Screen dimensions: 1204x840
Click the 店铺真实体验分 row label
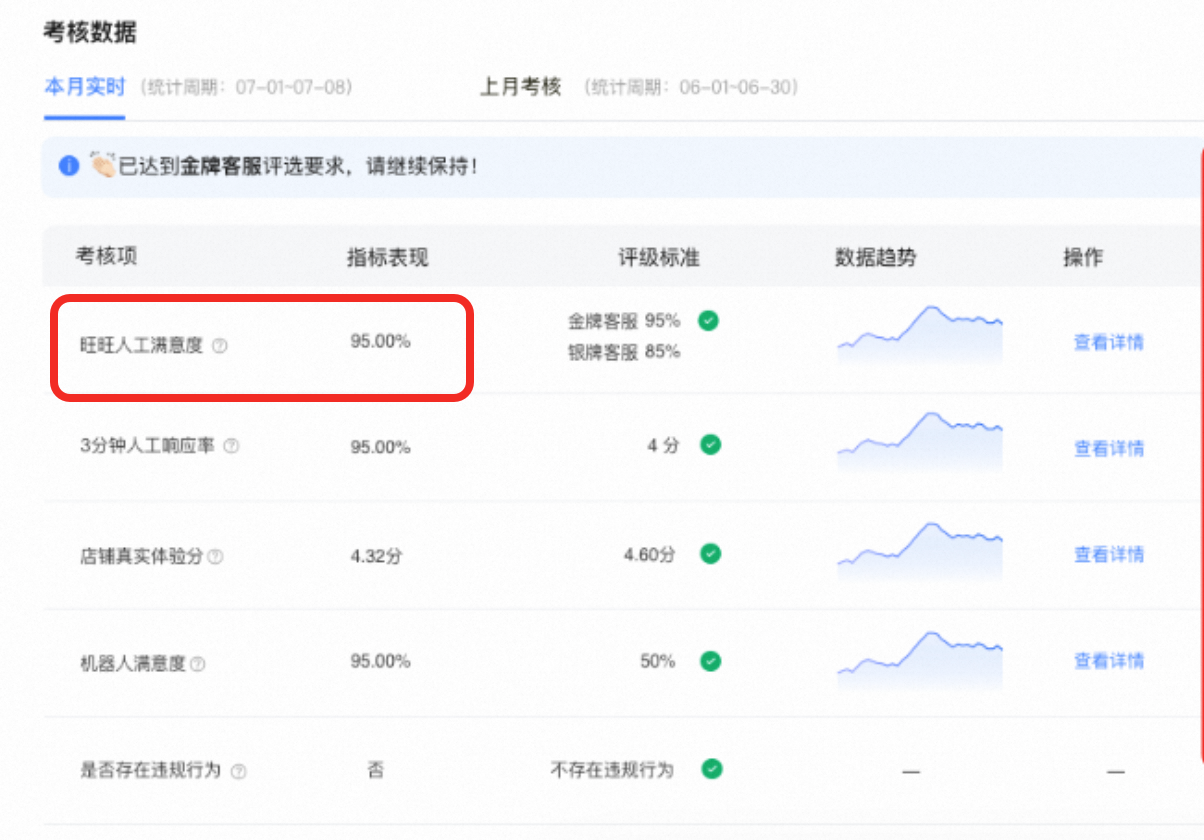(141, 556)
